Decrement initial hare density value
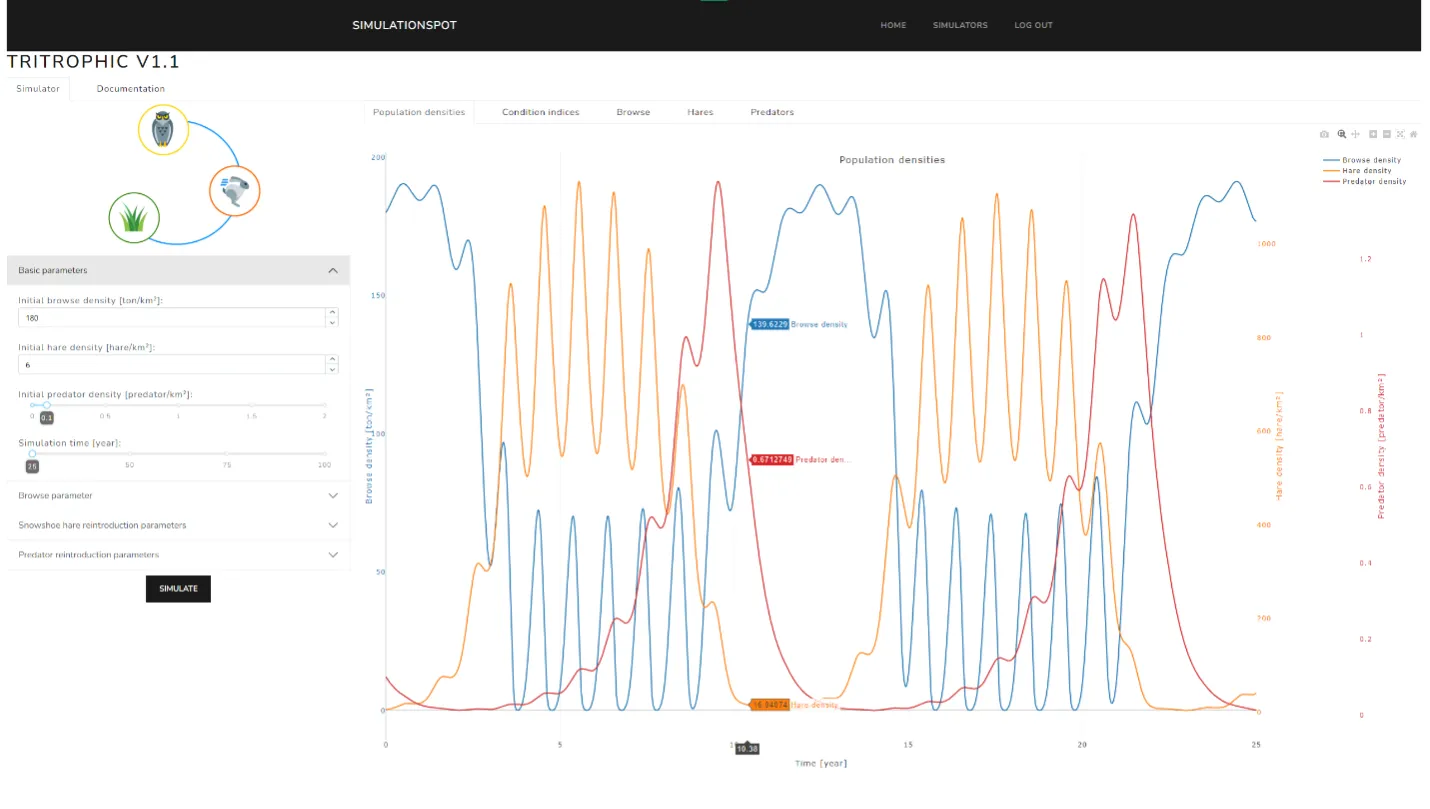This screenshot has width=1430, height=809. [x=332, y=369]
